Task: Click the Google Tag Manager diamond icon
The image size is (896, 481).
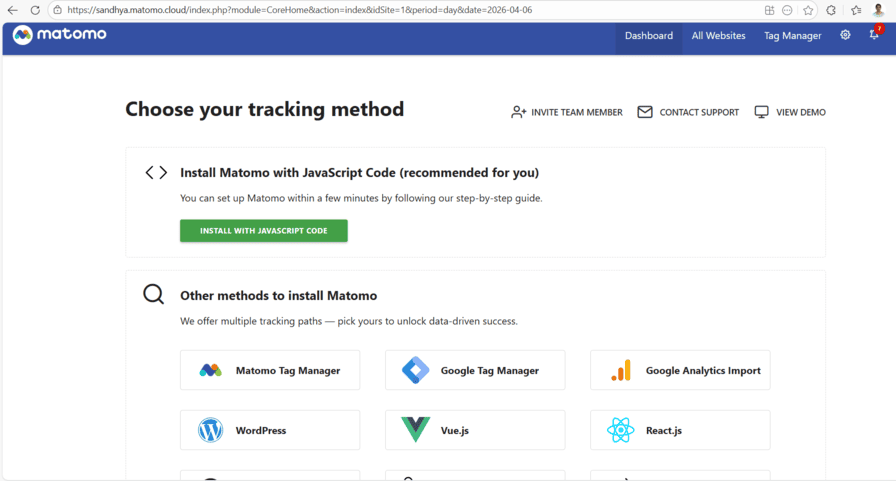Action: click(x=415, y=370)
